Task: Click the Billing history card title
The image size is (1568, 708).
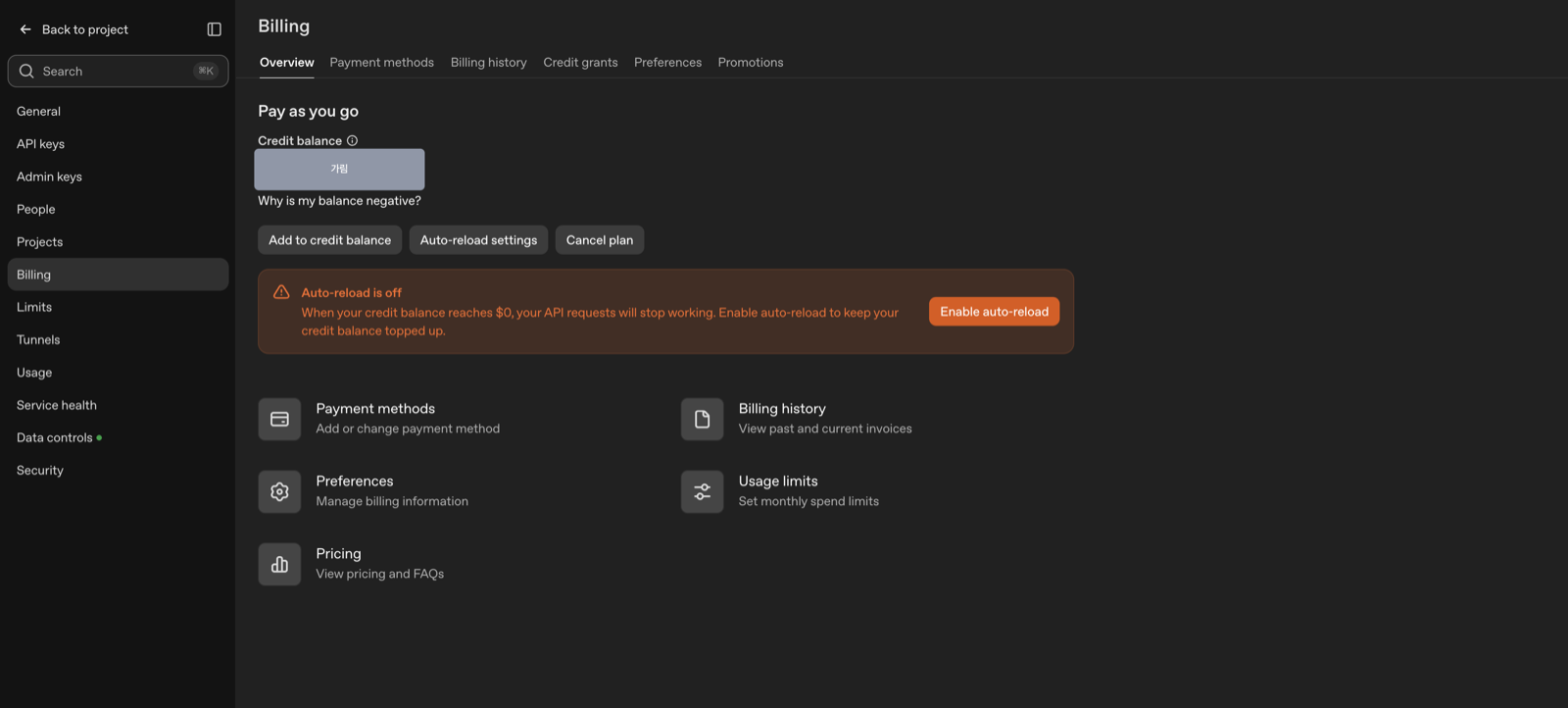Action: pos(782,409)
